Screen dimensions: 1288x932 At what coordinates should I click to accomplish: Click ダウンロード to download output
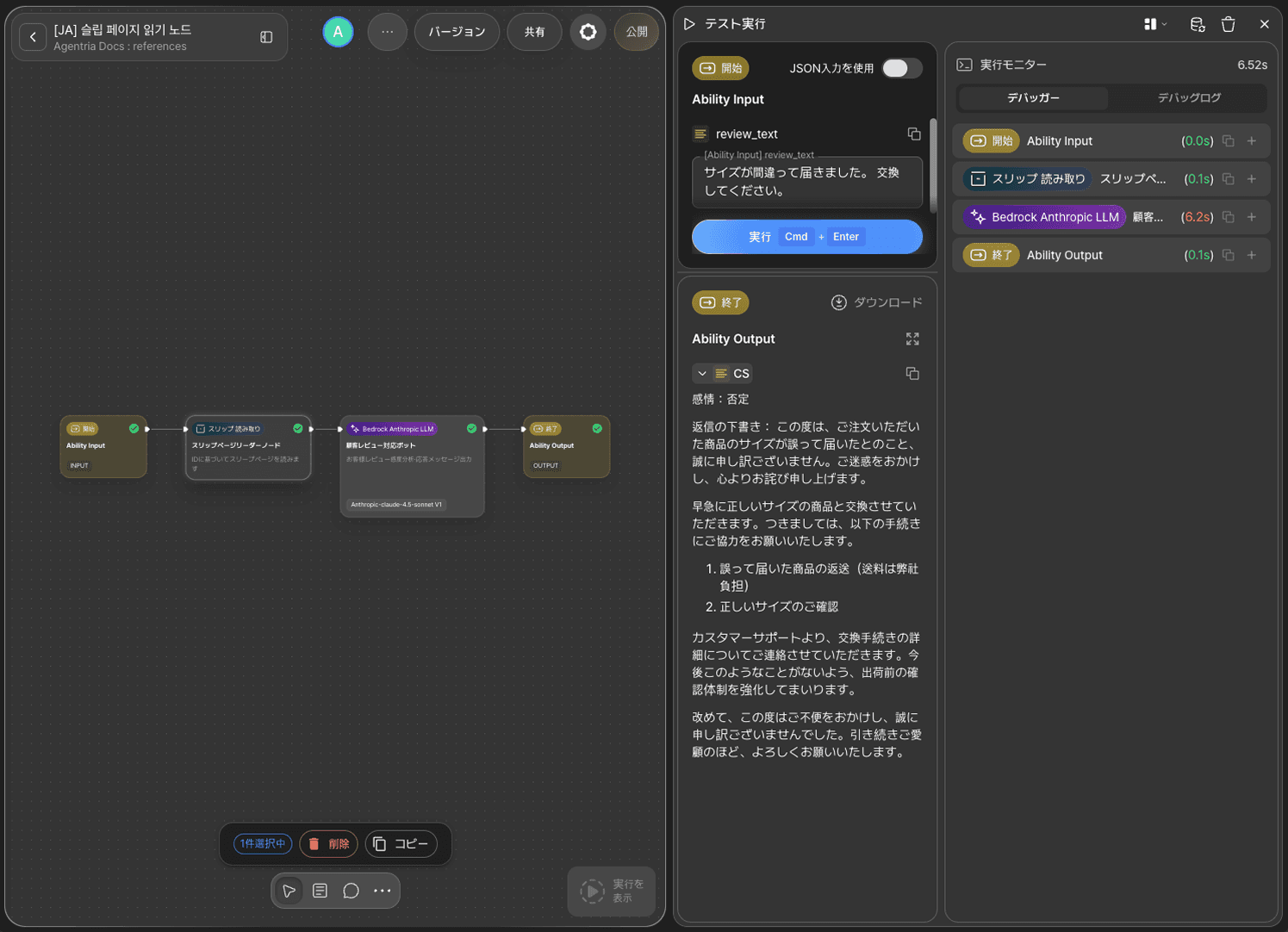click(x=876, y=302)
